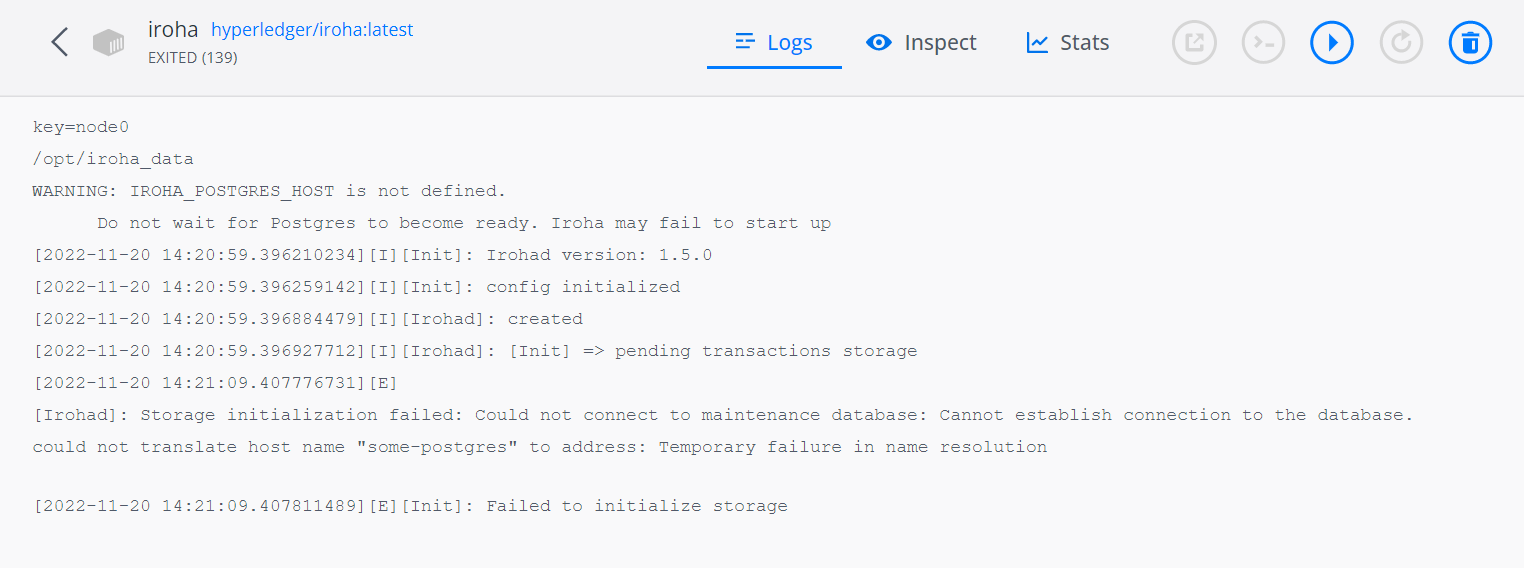This screenshot has width=1524, height=568.
Task: Click the chart icon on Stats tab
Action: click(1038, 42)
